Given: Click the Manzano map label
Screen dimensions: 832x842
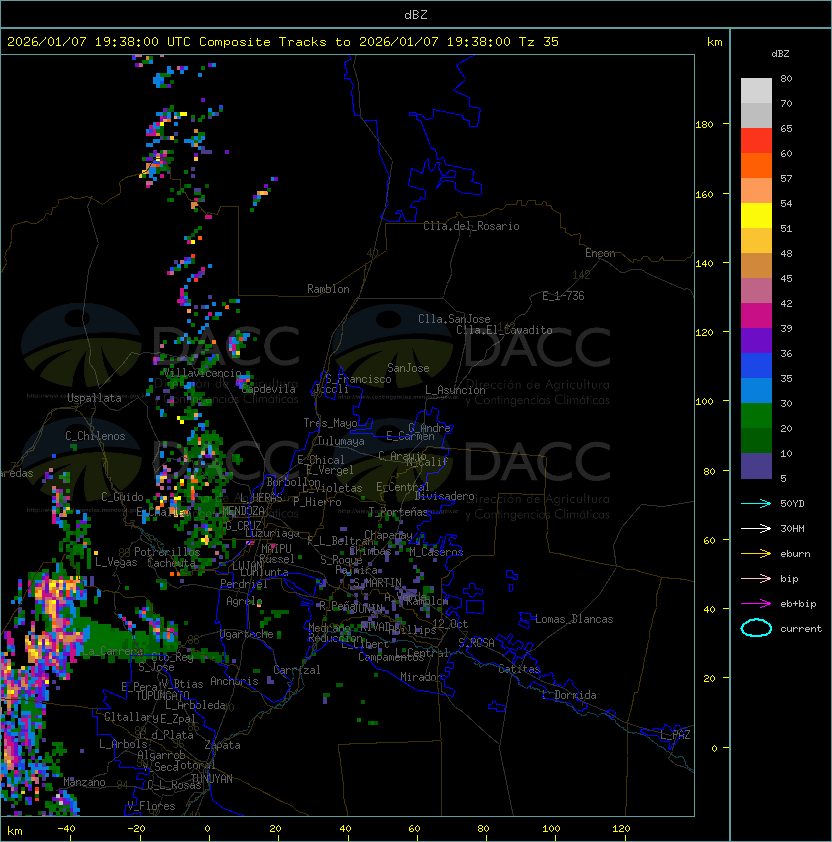Looking at the screenshot, I should [x=84, y=782].
